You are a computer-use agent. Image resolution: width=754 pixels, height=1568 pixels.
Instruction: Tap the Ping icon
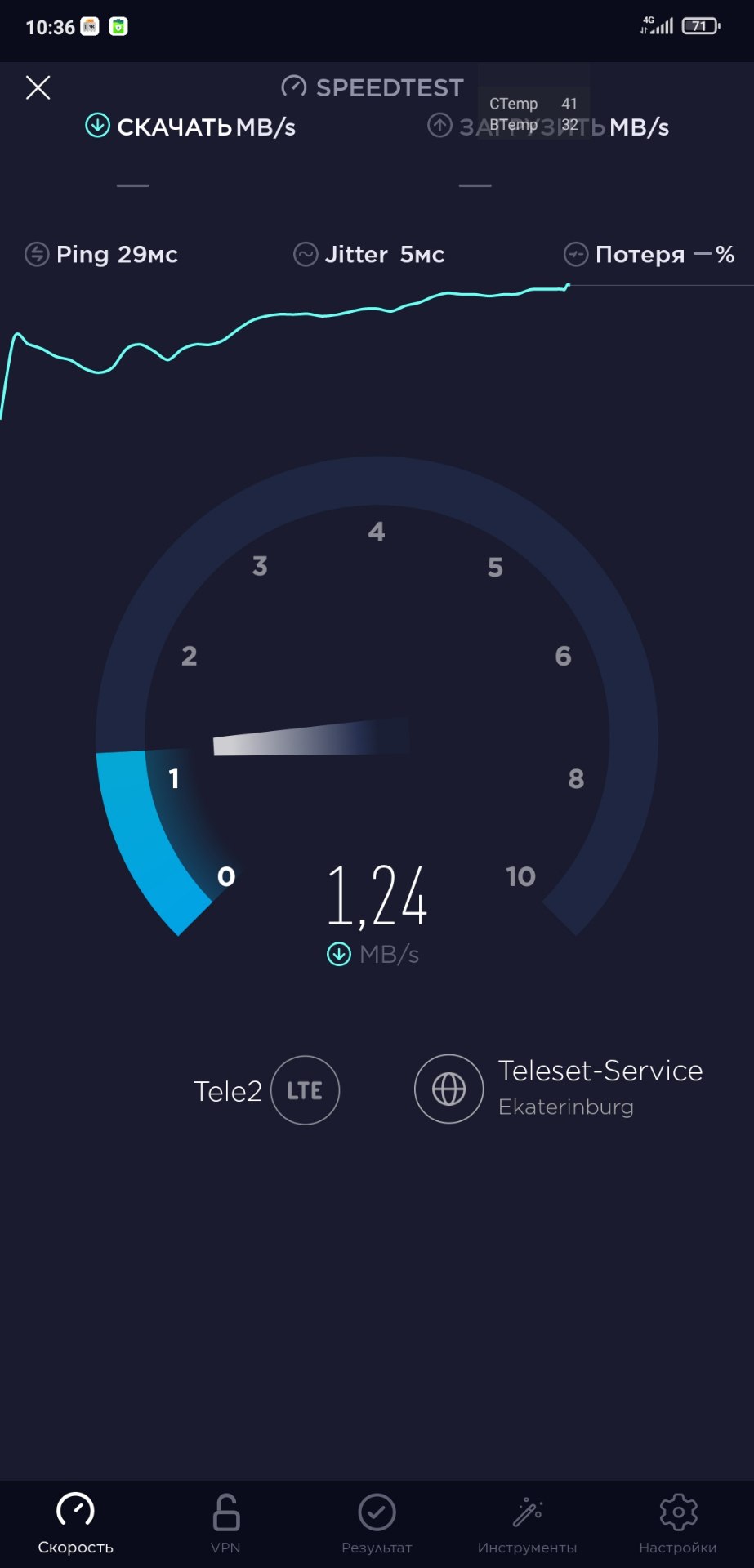pyautogui.click(x=37, y=254)
